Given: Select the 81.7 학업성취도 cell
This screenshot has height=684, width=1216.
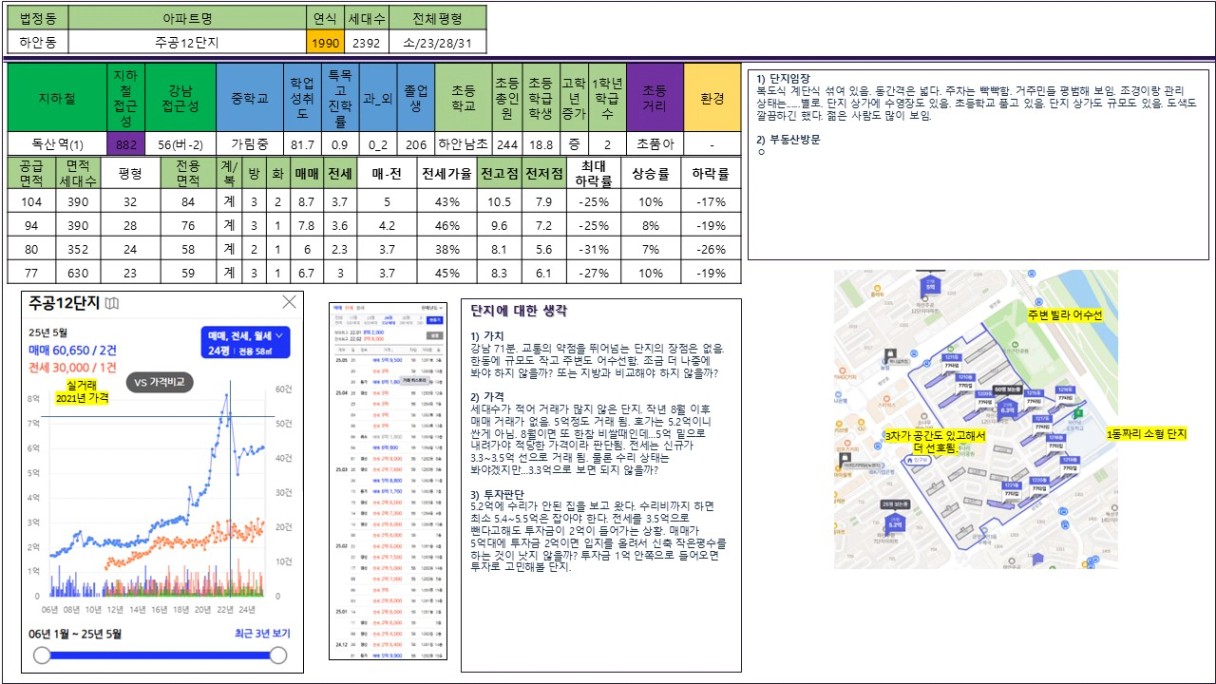Looking at the screenshot, I should [303, 145].
